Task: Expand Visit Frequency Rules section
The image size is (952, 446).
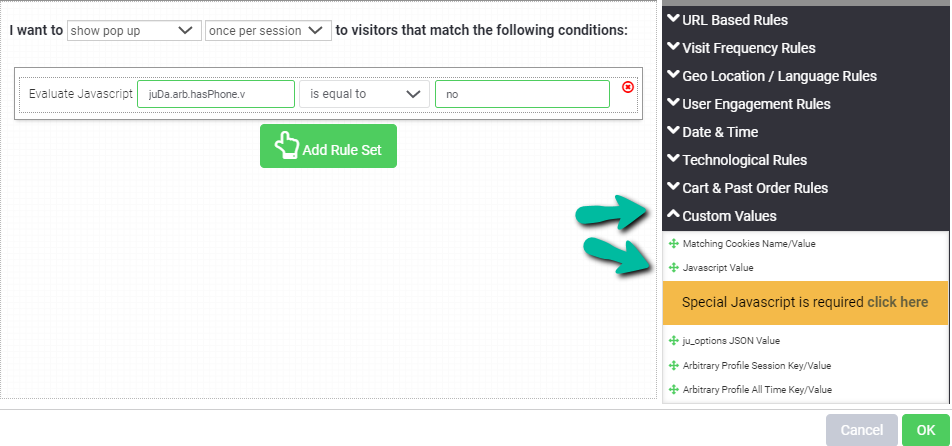Action: [741, 47]
